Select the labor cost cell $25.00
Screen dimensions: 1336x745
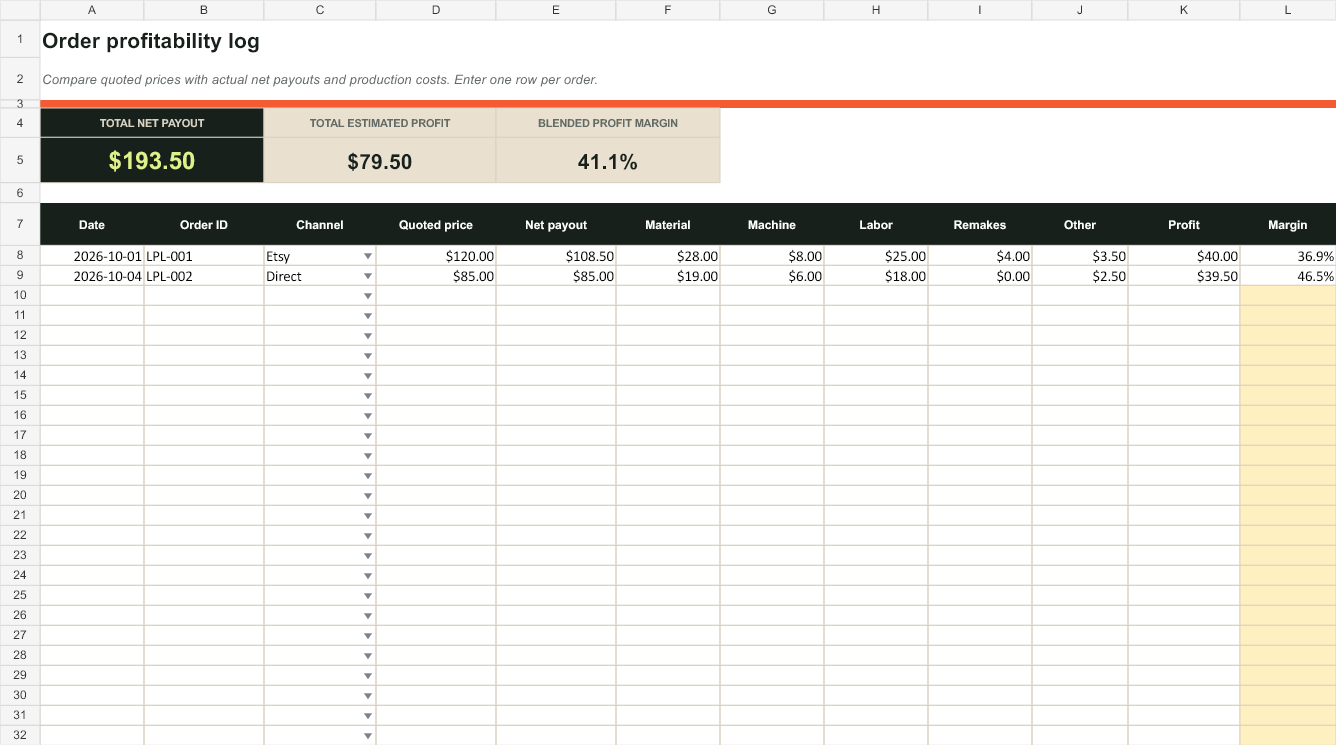pos(876,256)
